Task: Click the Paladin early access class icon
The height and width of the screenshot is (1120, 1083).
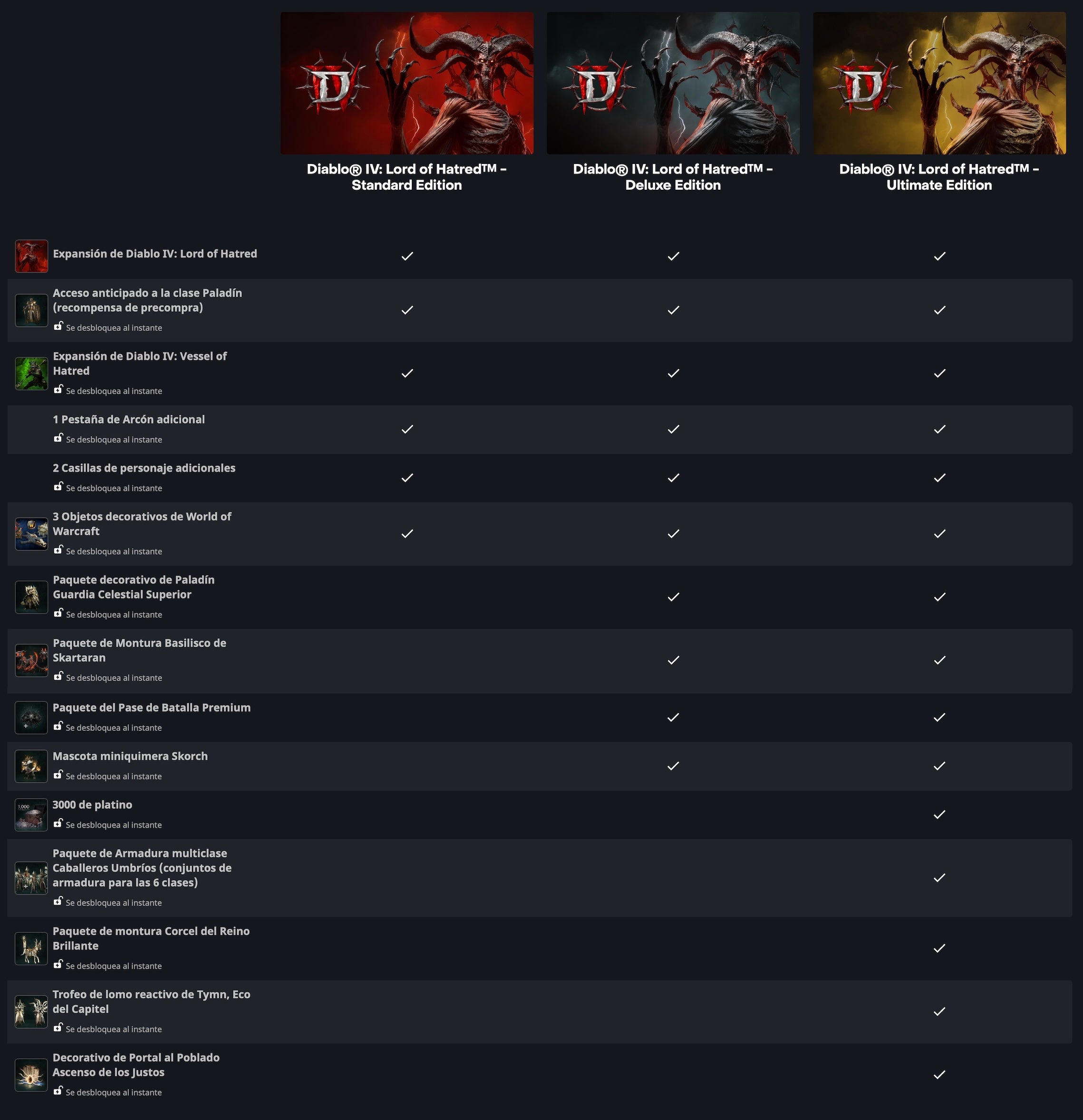Action: [31, 310]
